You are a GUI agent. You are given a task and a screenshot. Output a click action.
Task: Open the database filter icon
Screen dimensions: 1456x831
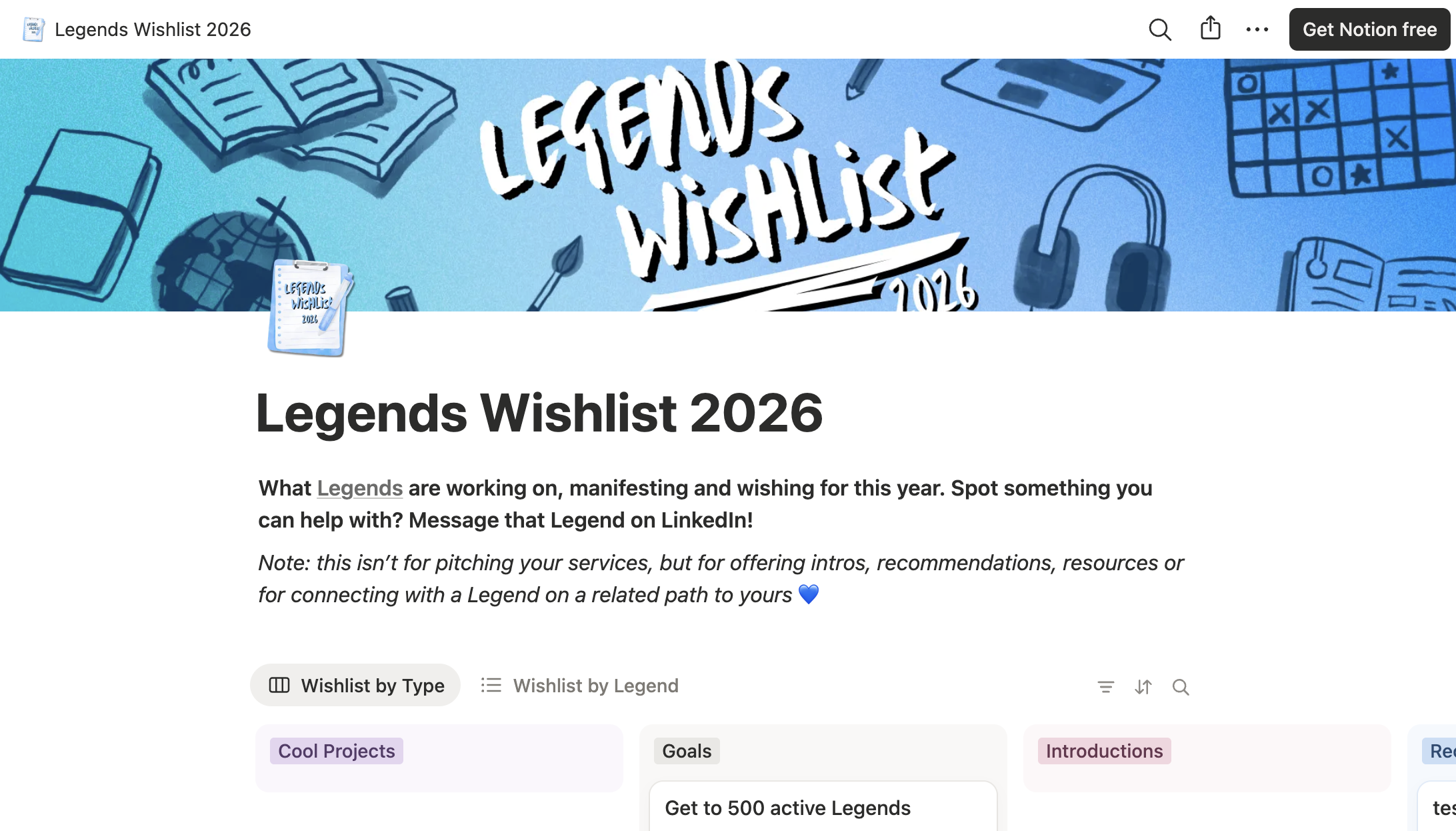pyautogui.click(x=1105, y=686)
